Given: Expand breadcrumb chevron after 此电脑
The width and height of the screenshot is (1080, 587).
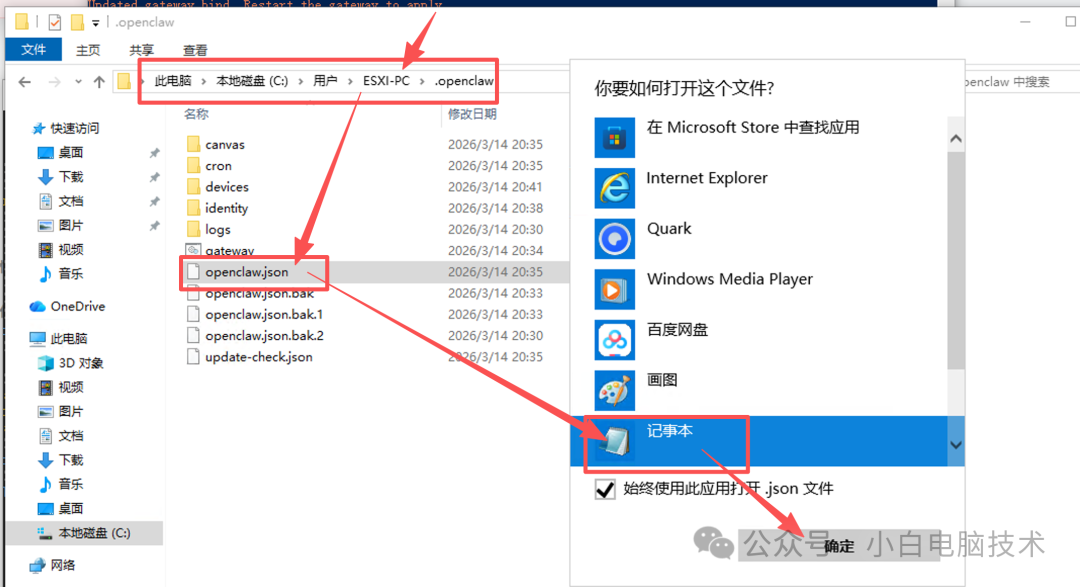Looking at the screenshot, I should [203, 81].
